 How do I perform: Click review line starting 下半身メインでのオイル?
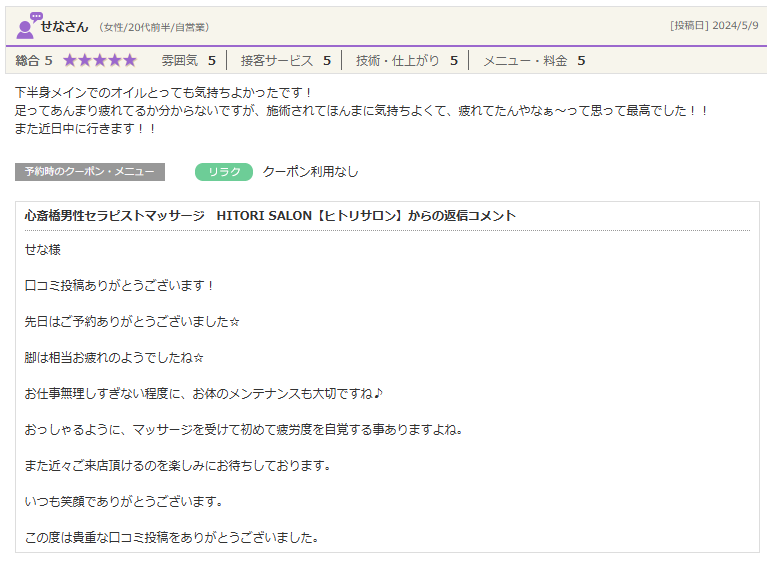point(163,92)
